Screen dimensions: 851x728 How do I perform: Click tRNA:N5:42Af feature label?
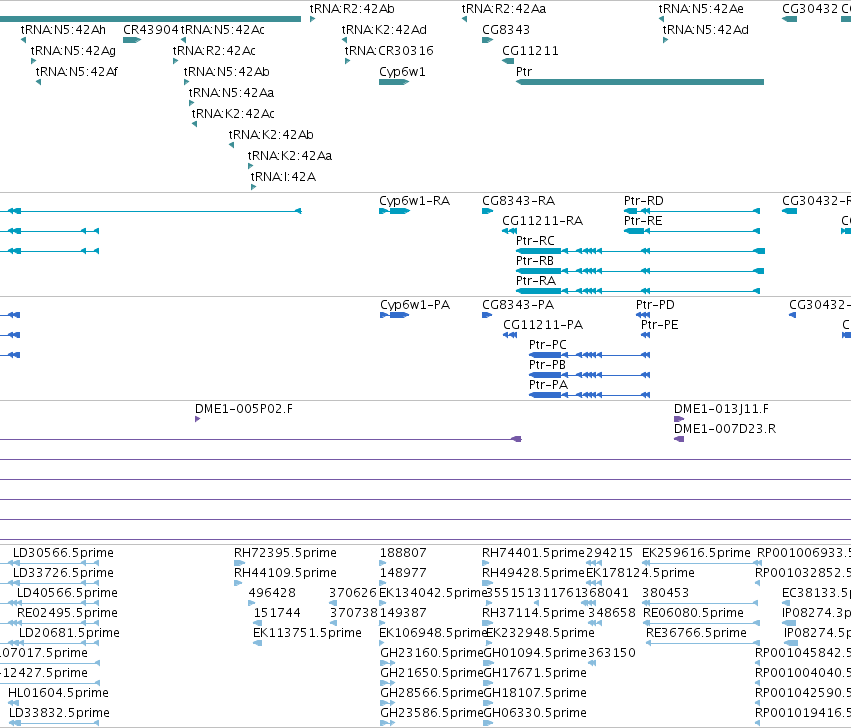(x=77, y=72)
